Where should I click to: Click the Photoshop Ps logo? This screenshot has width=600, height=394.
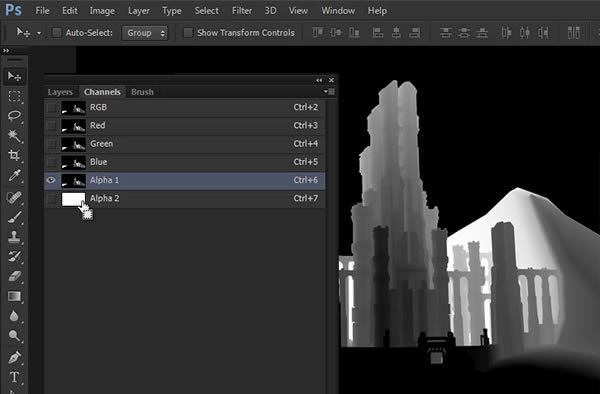pos(13,10)
